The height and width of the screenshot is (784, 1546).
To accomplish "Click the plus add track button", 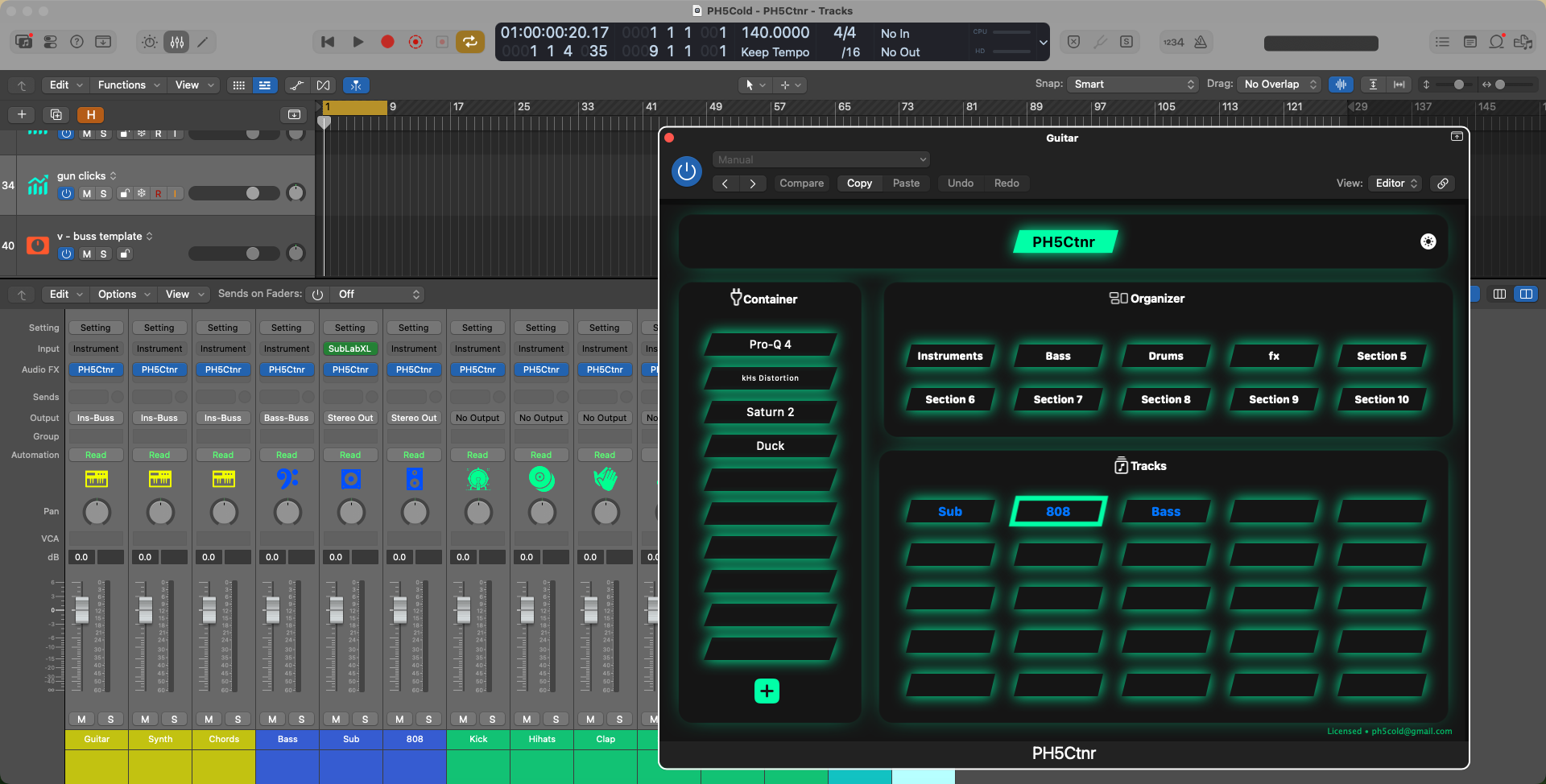I will (22, 114).
